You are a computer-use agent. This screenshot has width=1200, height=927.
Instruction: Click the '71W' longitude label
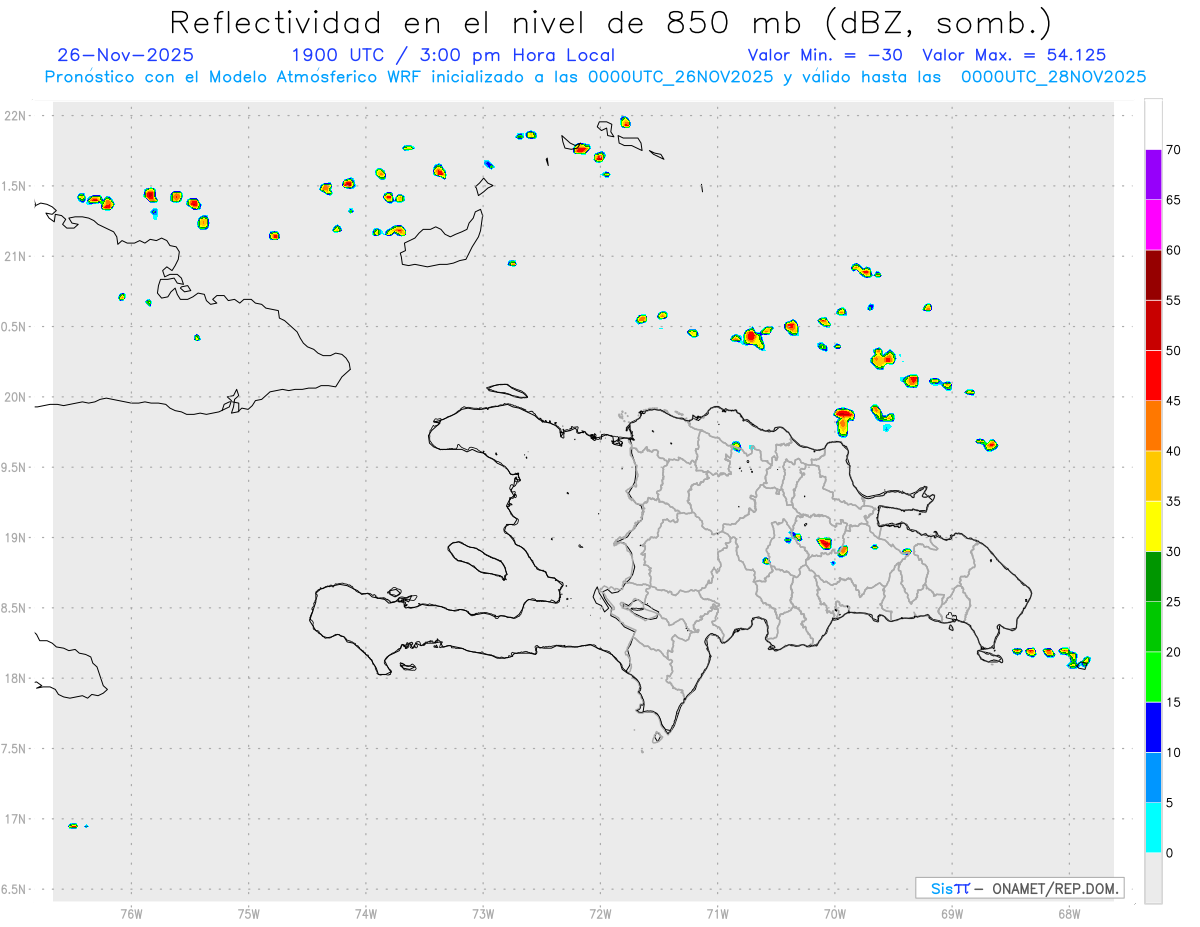pyautogui.click(x=718, y=913)
